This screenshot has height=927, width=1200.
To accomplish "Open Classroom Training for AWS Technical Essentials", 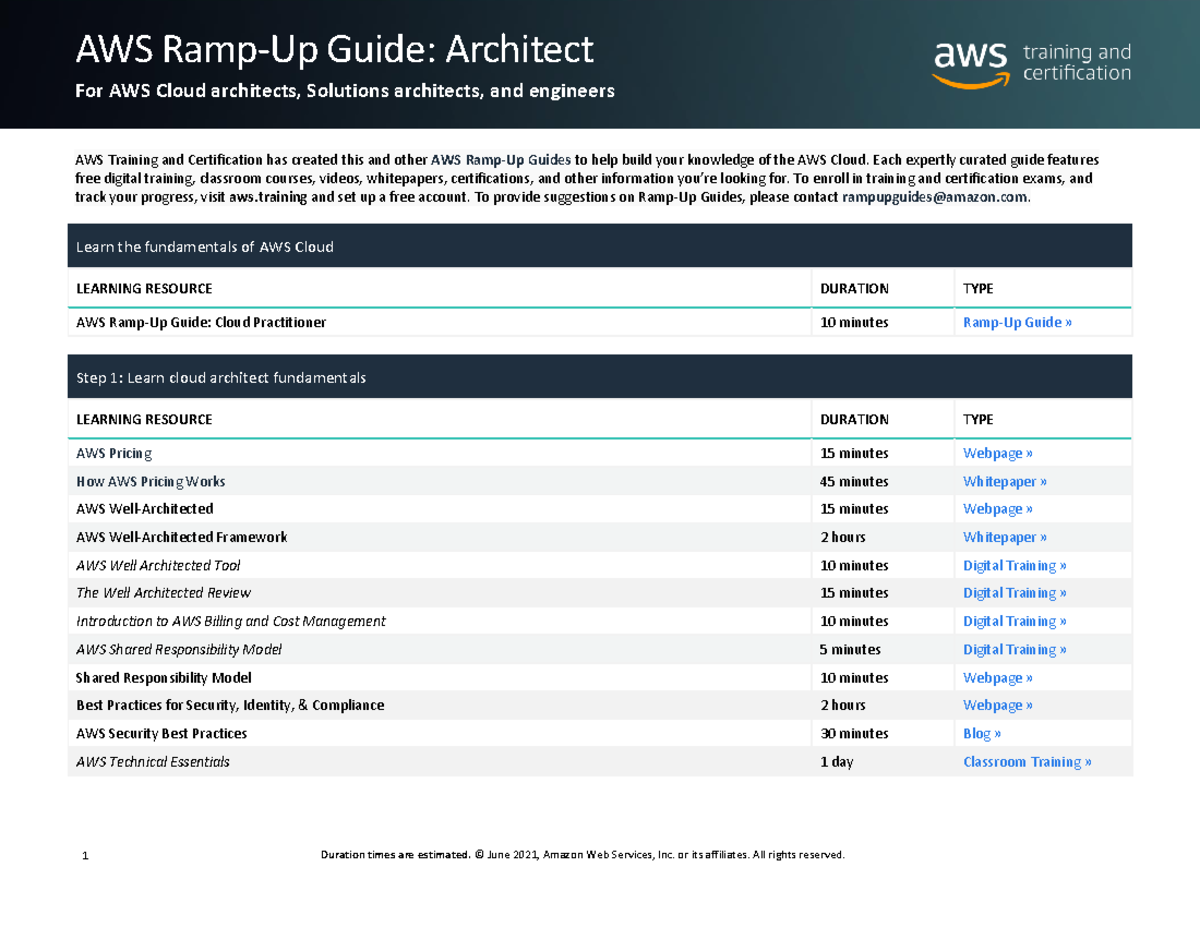I will click(1027, 761).
